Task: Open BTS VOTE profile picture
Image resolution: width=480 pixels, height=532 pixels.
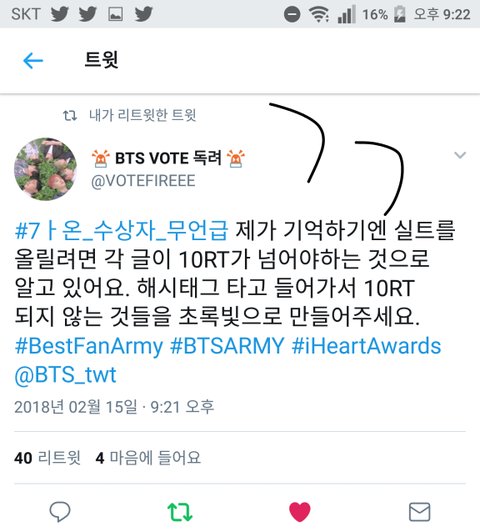Action: point(45,169)
